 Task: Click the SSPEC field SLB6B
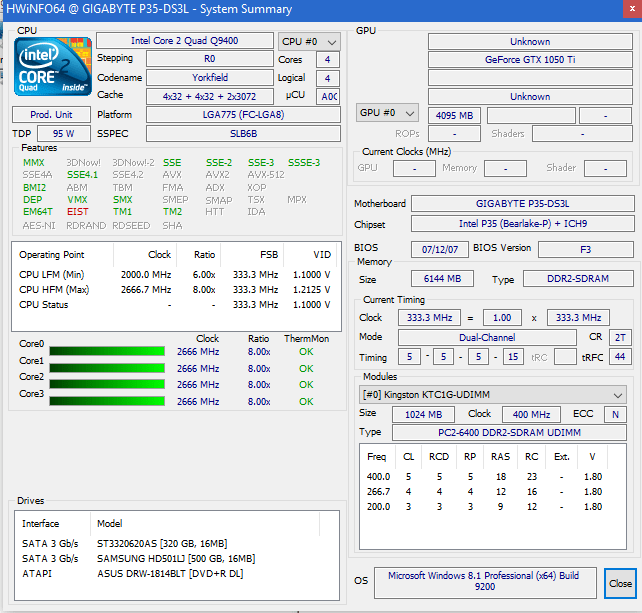click(243, 133)
